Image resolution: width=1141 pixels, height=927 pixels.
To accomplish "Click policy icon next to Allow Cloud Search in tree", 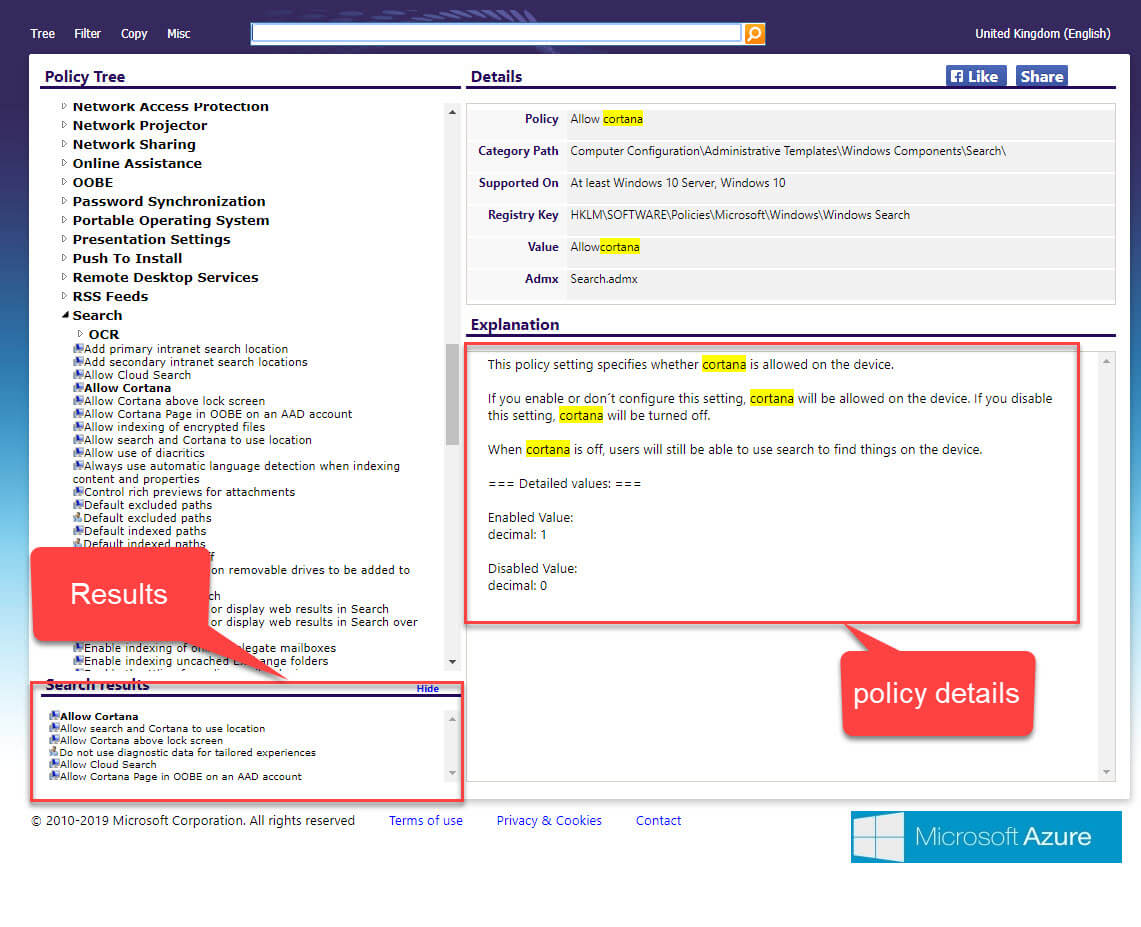I will [78, 375].
